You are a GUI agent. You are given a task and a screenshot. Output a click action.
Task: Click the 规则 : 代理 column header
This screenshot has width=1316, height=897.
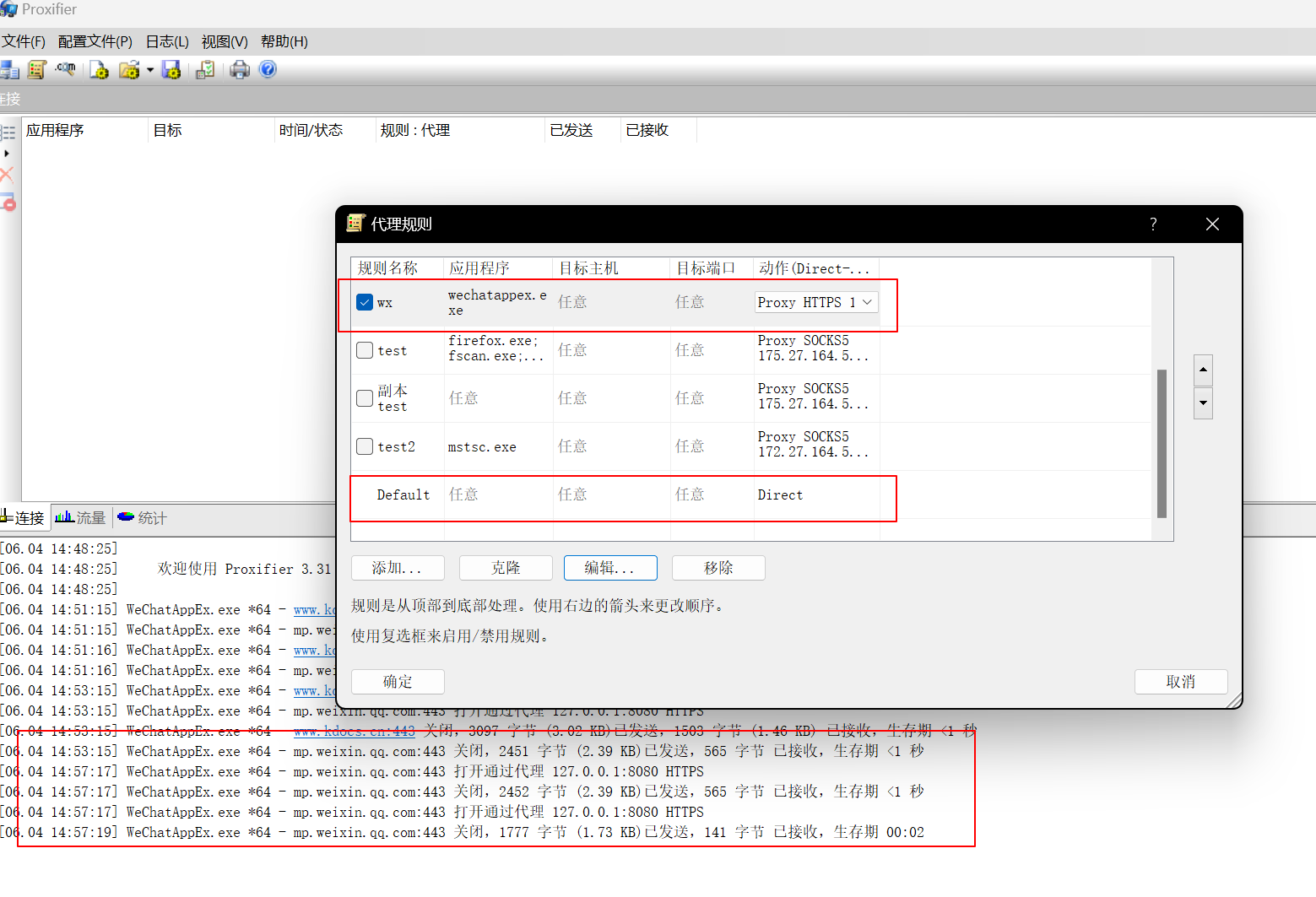click(x=461, y=130)
